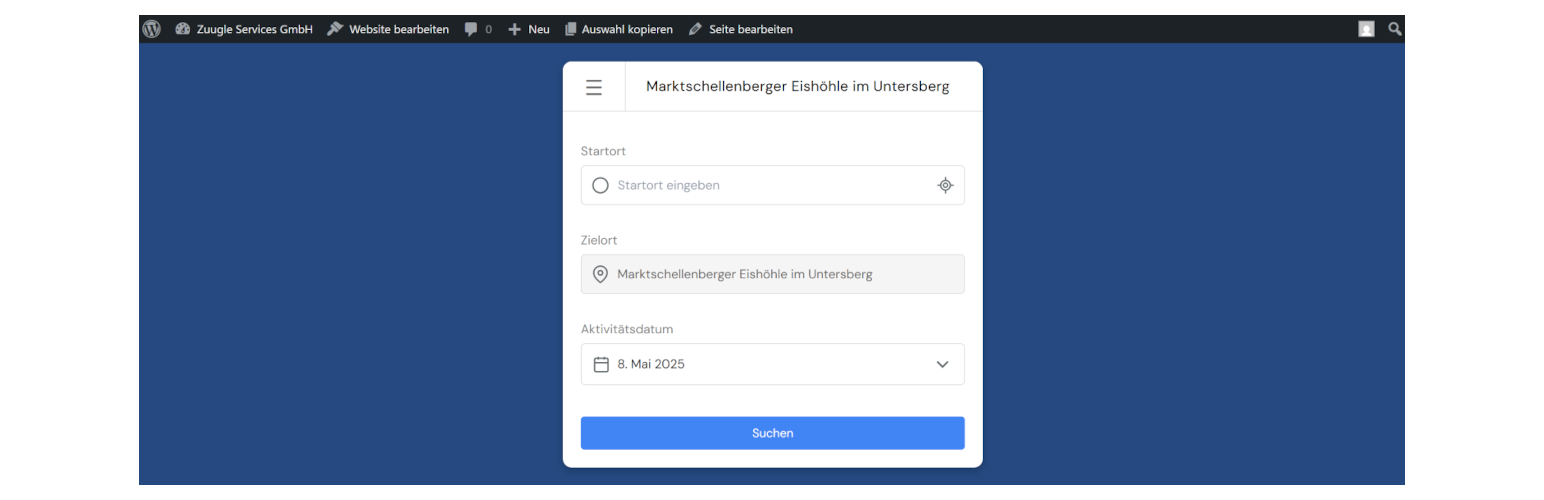Click the locate-me crosshair icon
Viewport: 1544px width, 500px height.
[x=945, y=185]
